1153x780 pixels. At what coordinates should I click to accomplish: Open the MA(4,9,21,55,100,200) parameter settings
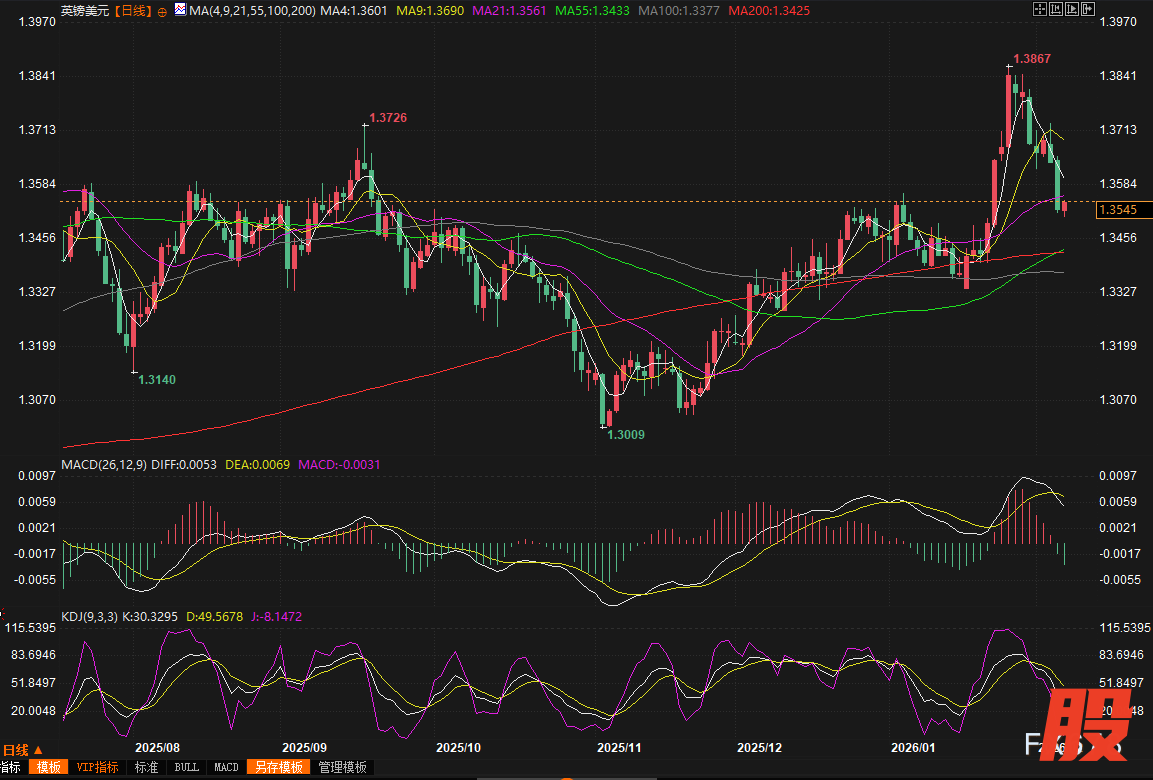[250, 11]
